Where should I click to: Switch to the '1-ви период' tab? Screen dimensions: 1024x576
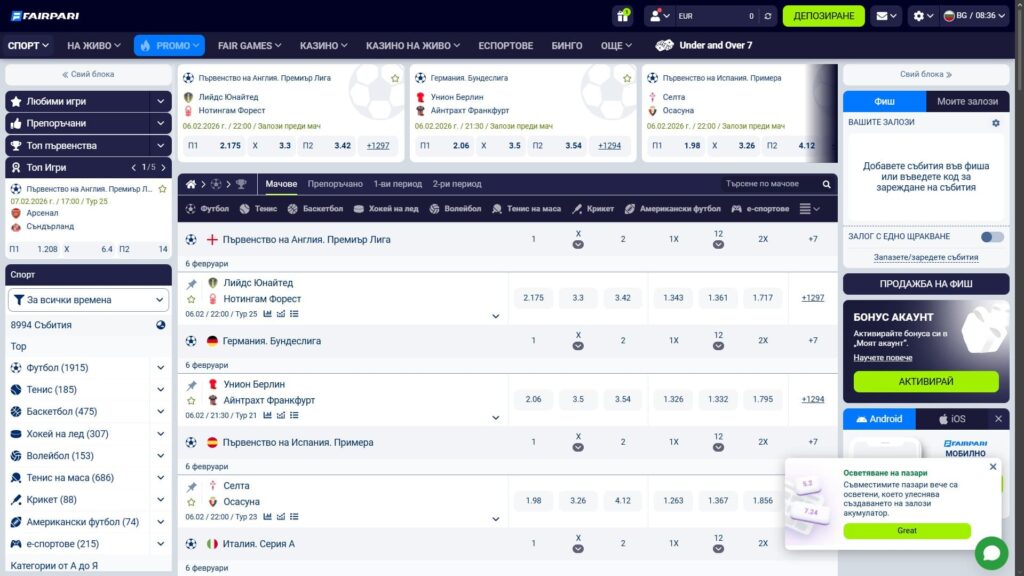397,184
